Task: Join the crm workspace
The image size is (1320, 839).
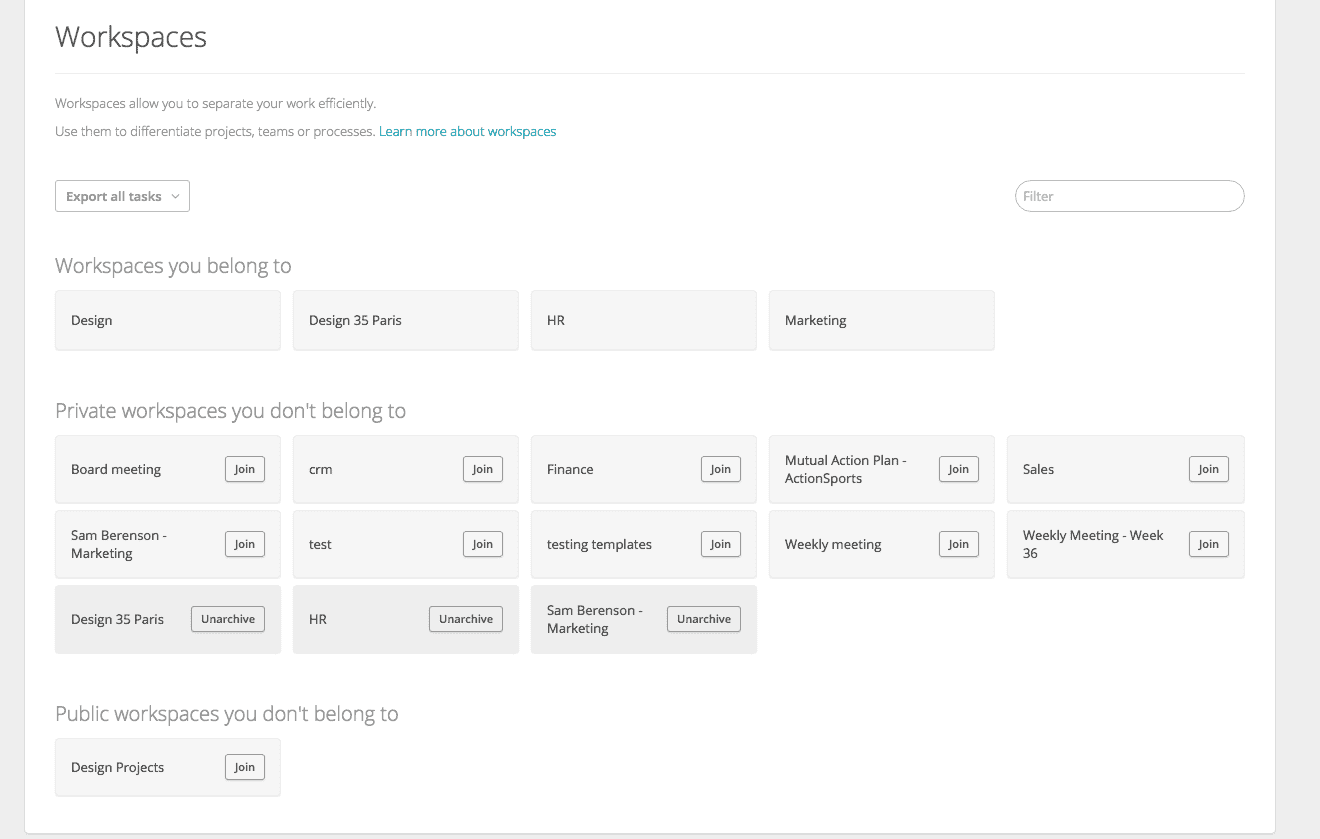Action: (x=483, y=469)
